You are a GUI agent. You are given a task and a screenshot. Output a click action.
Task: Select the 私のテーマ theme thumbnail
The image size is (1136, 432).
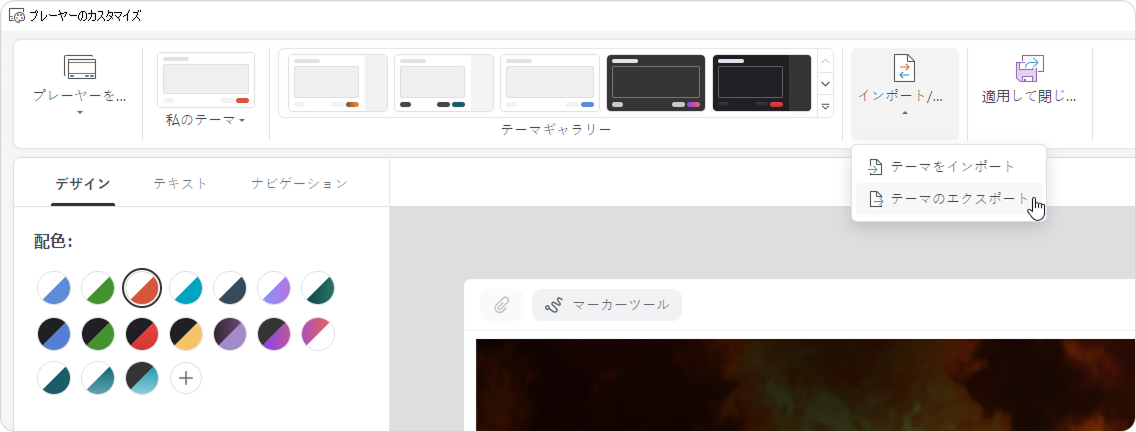click(206, 80)
